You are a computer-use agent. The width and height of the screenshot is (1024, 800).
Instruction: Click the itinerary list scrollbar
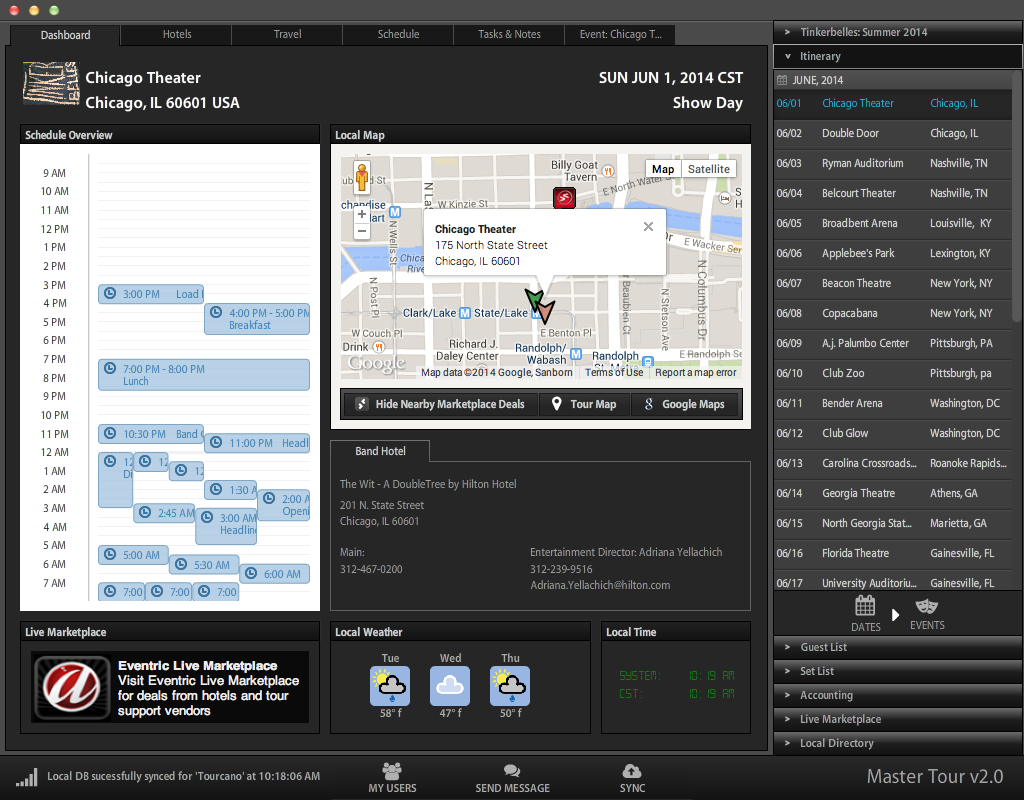(1017, 196)
